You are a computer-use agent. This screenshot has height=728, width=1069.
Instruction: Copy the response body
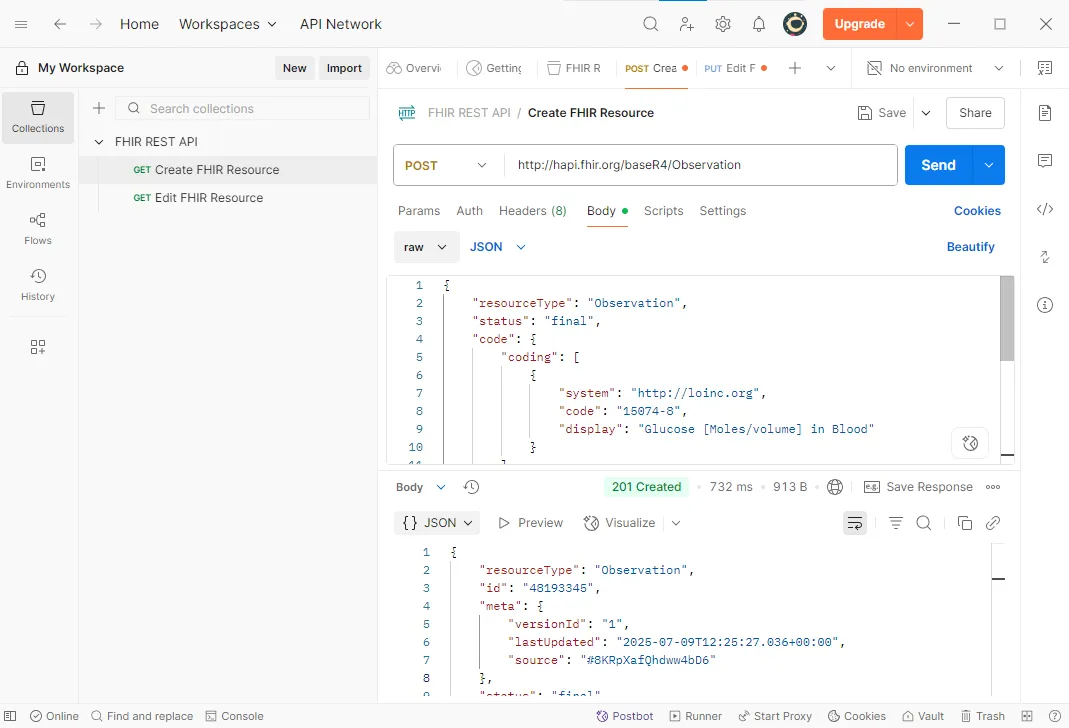(965, 524)
